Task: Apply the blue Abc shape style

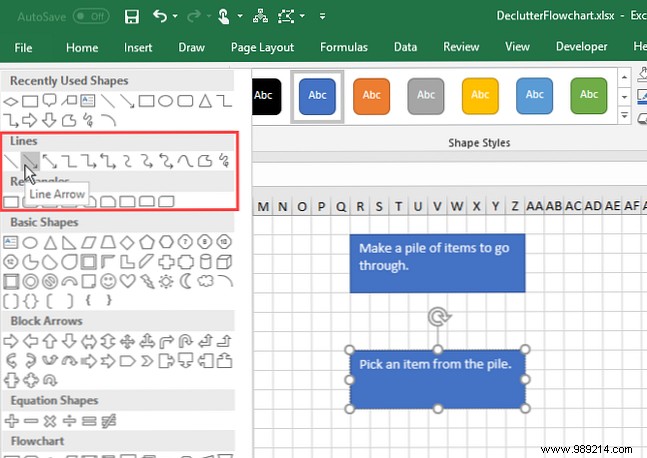Action: pyautogui.click(x=317, y=96)
